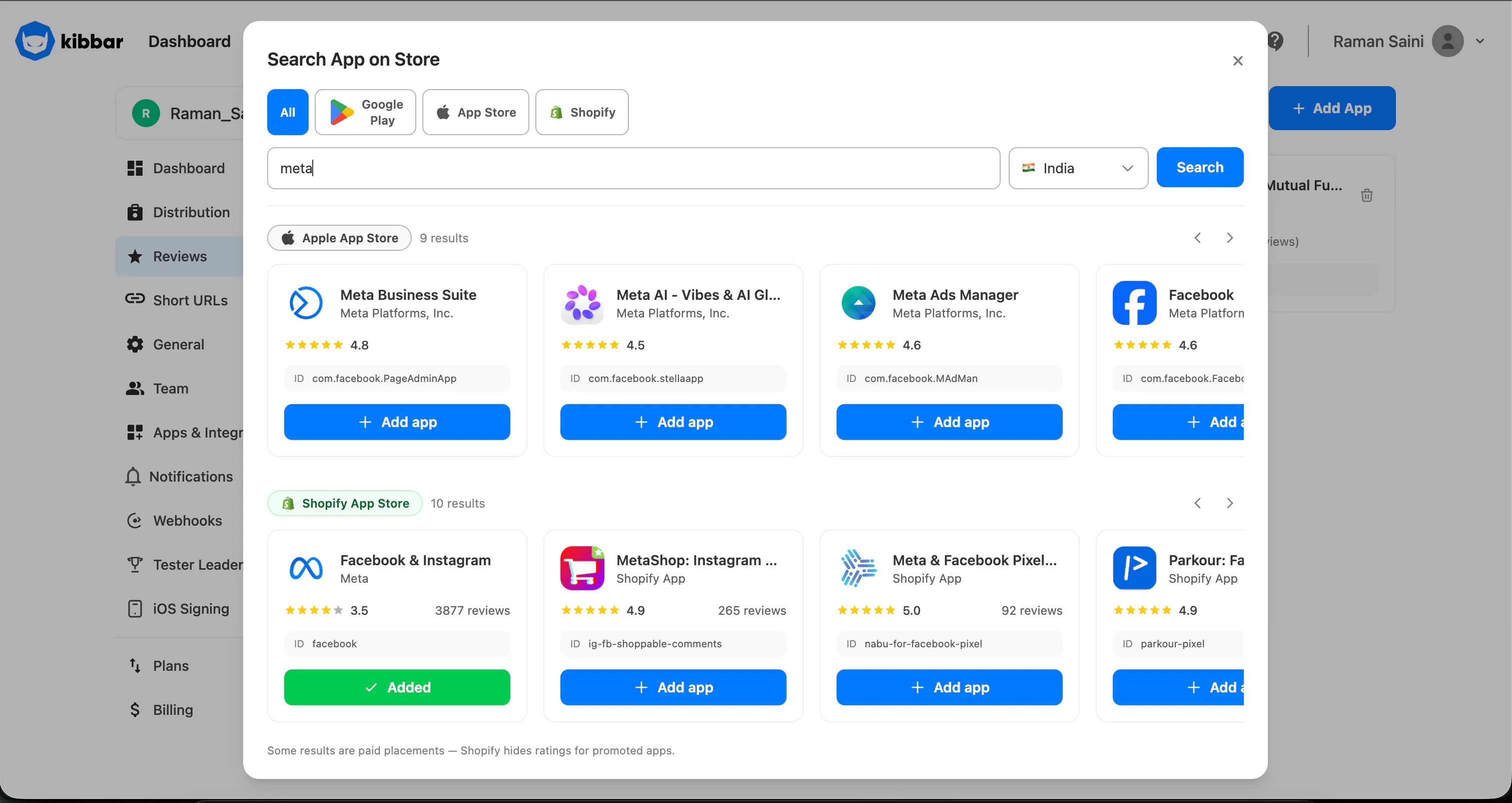
Task: Click the app search text field
Action: (x=633, y=168)
